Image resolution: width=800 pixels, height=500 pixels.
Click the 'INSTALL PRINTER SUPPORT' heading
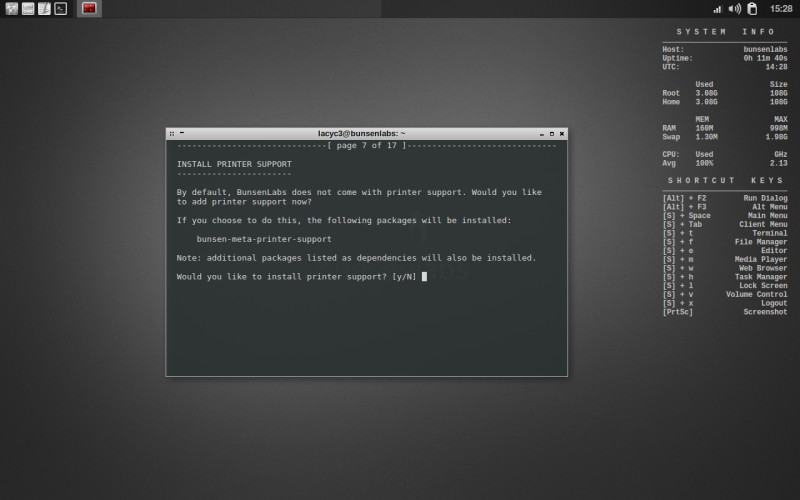[234, 164]
